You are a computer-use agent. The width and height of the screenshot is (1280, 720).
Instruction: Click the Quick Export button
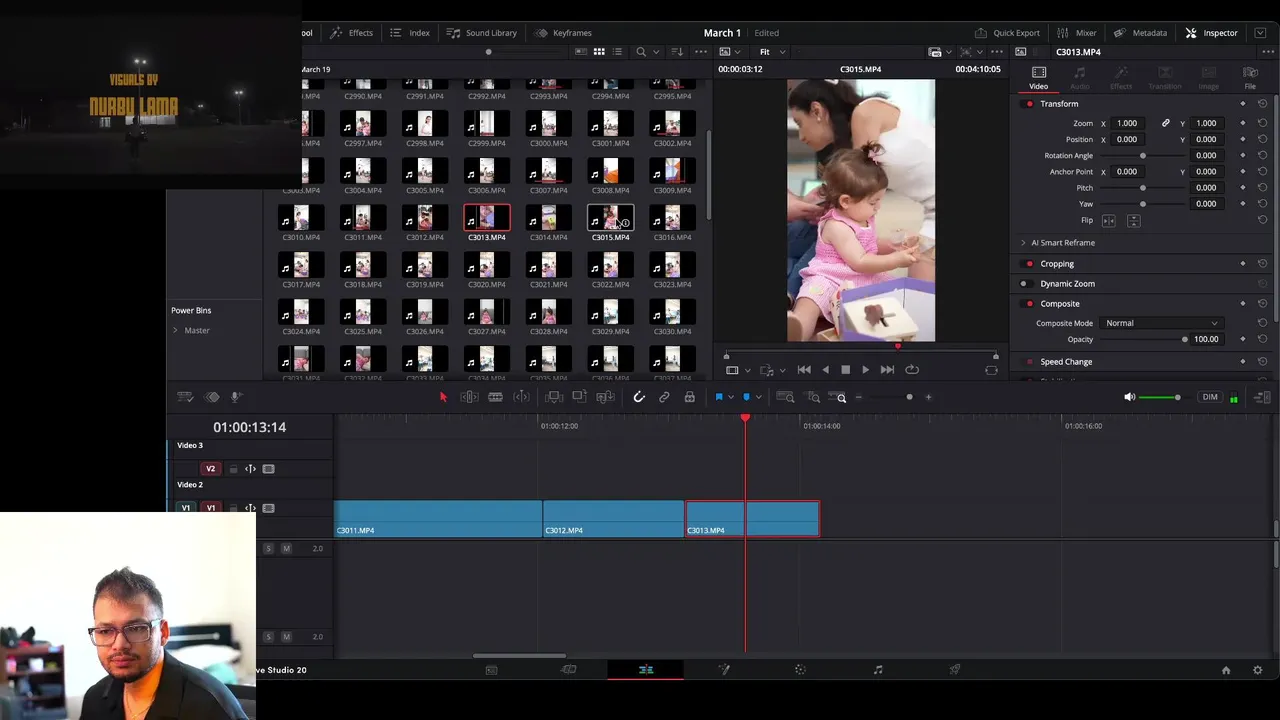coord(1008,33)
